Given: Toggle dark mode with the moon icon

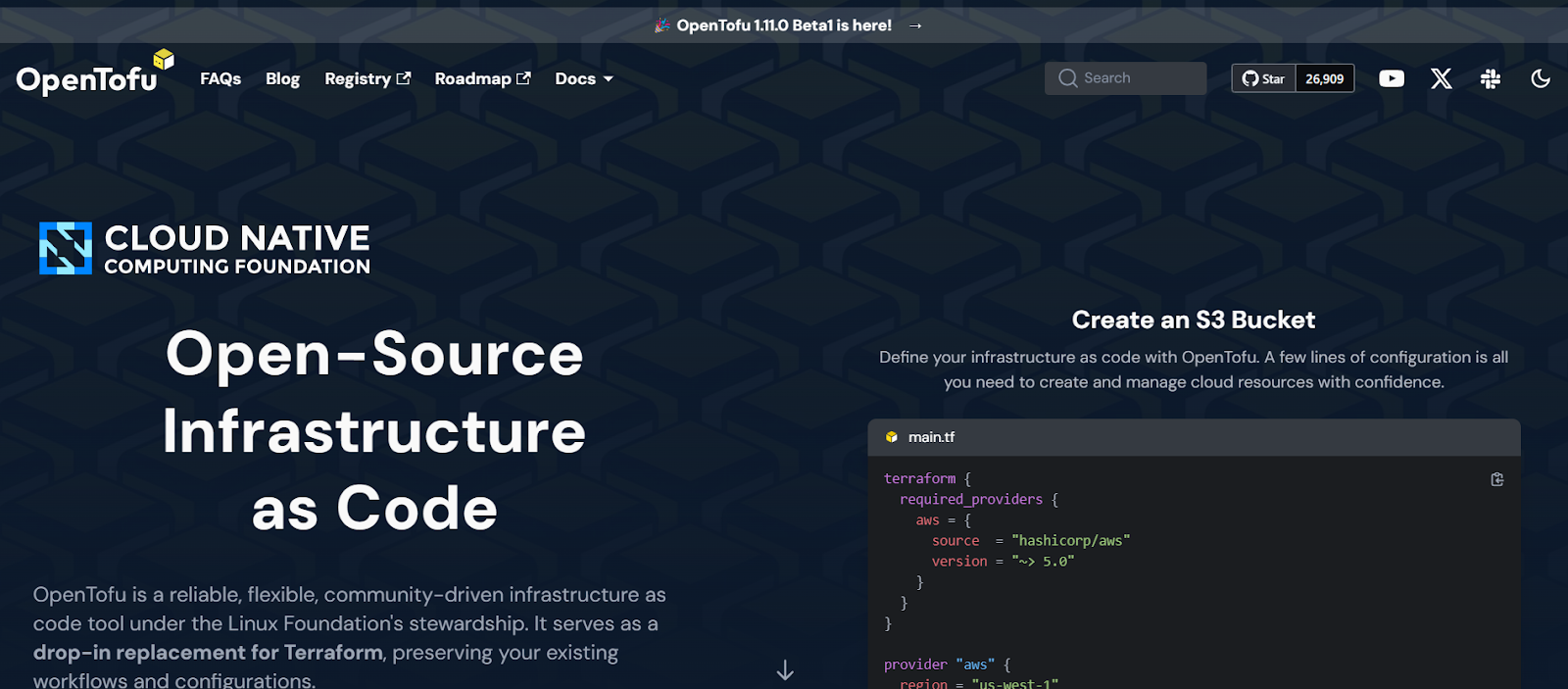Looking at the screenshot, I should coord(1541,78).
